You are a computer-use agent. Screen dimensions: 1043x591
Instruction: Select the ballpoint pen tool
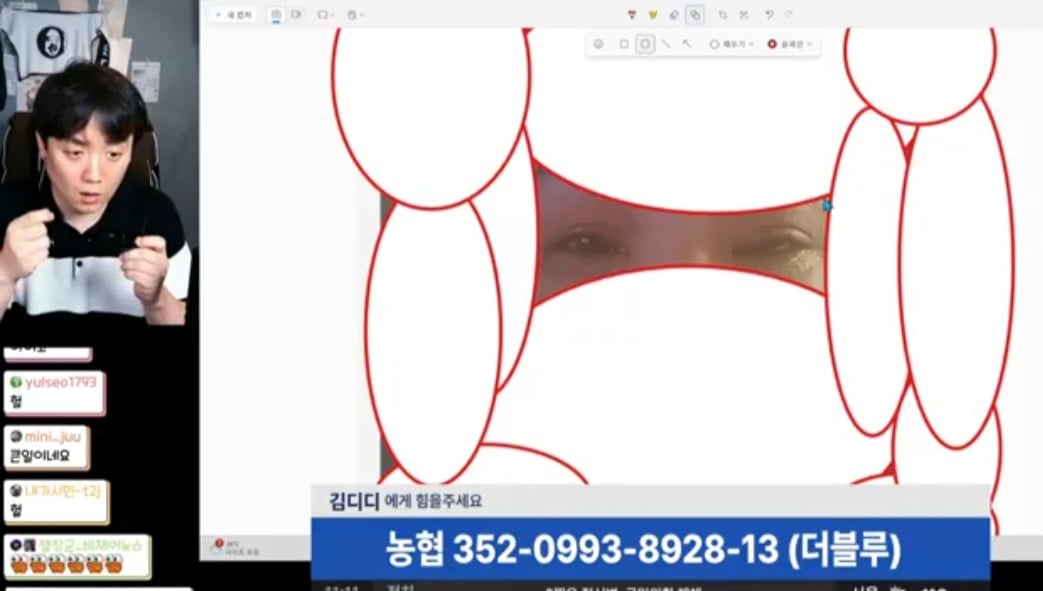631,15
